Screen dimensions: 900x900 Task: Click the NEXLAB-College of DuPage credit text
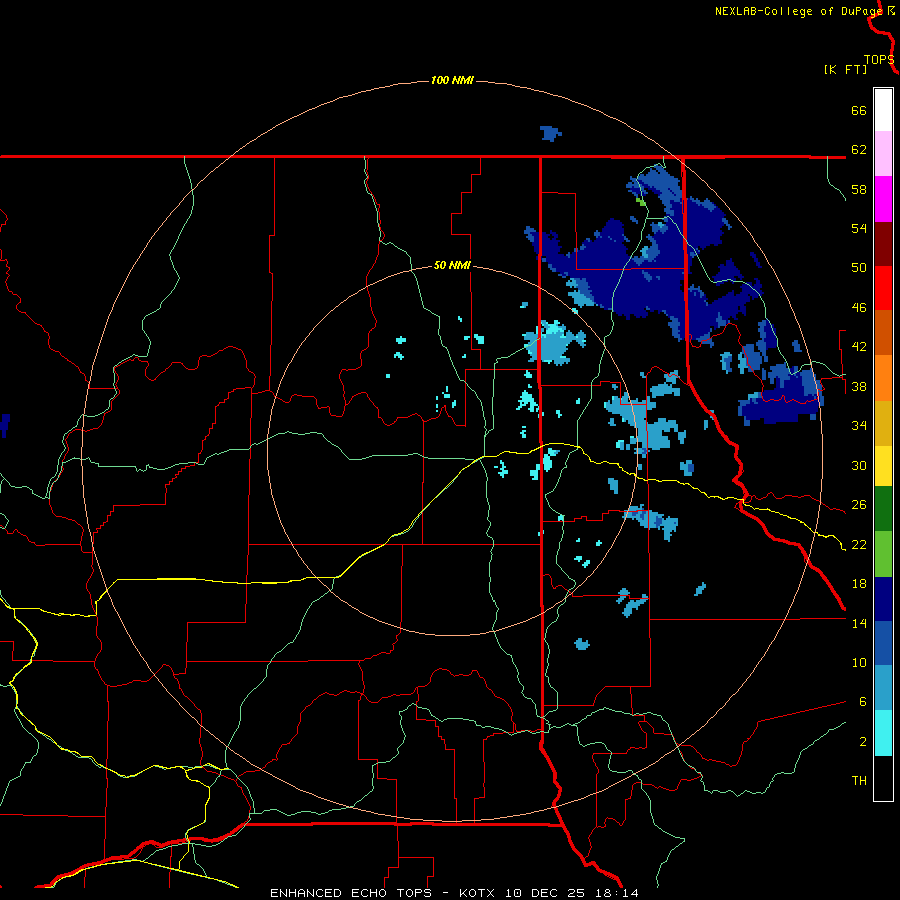[x=799, y=11]
